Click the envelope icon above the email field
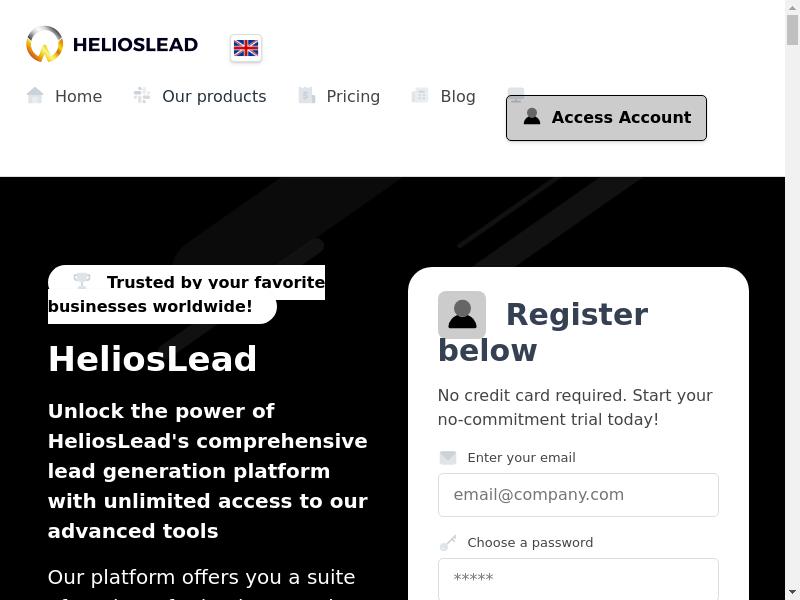The height and width of the screenshot is (600, 800). pos(448,458)
